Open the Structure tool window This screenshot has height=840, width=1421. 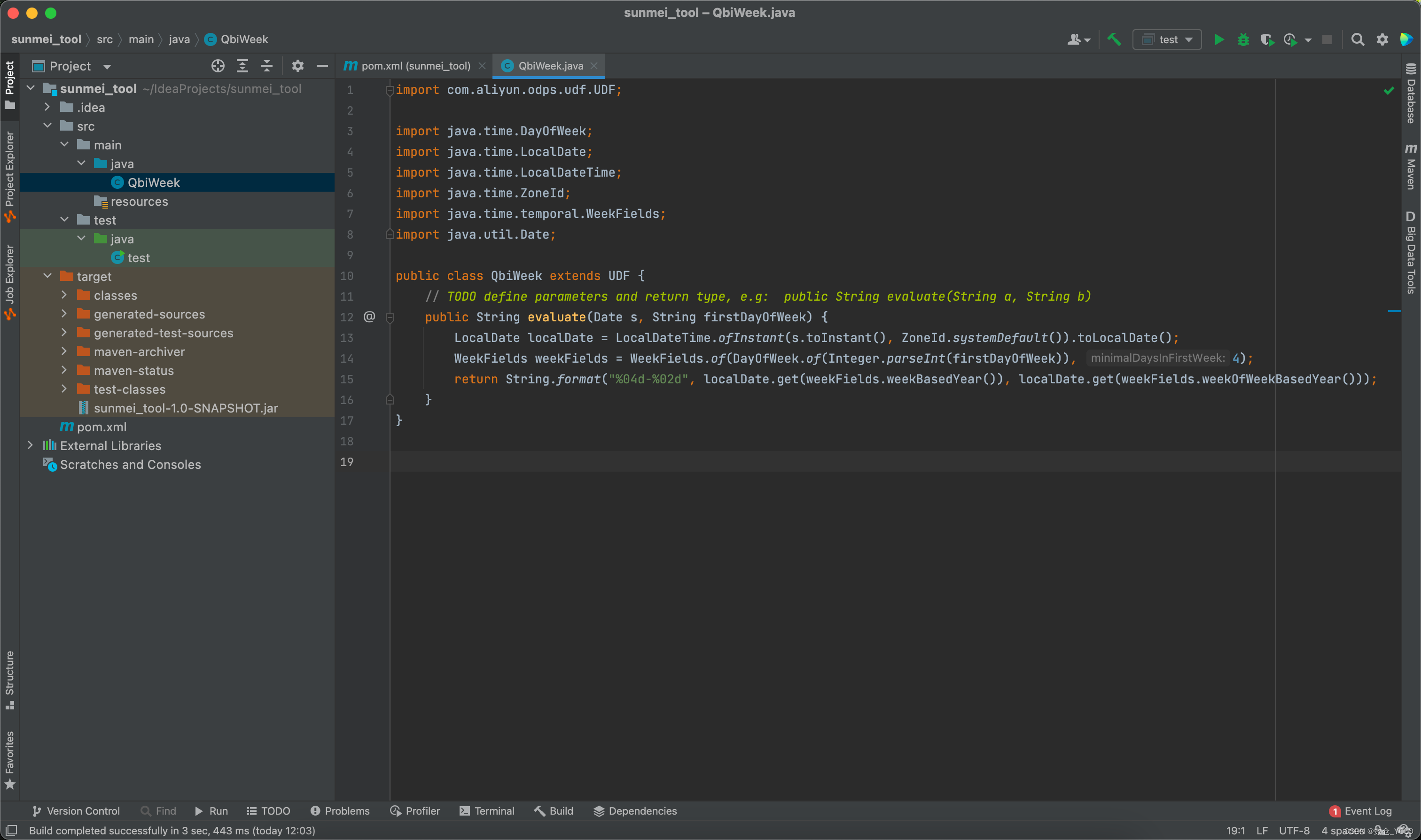(9, 680)
